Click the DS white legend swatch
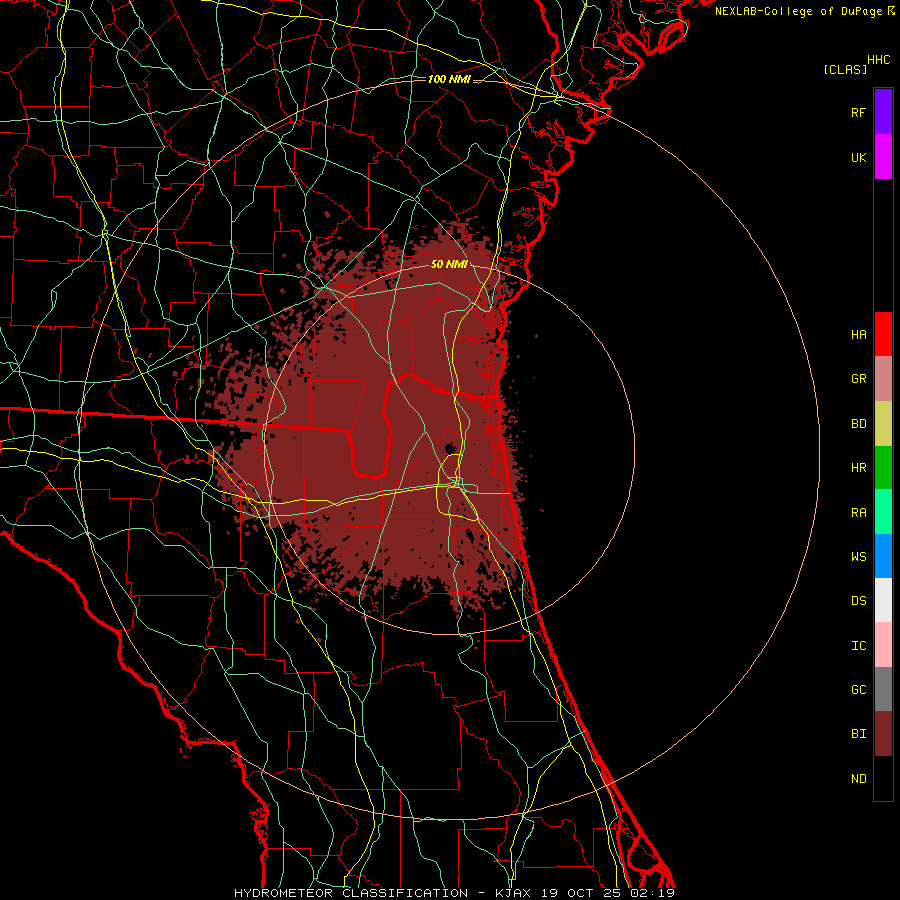This screenshot has width=900, height=900. [x=883, y=600]
